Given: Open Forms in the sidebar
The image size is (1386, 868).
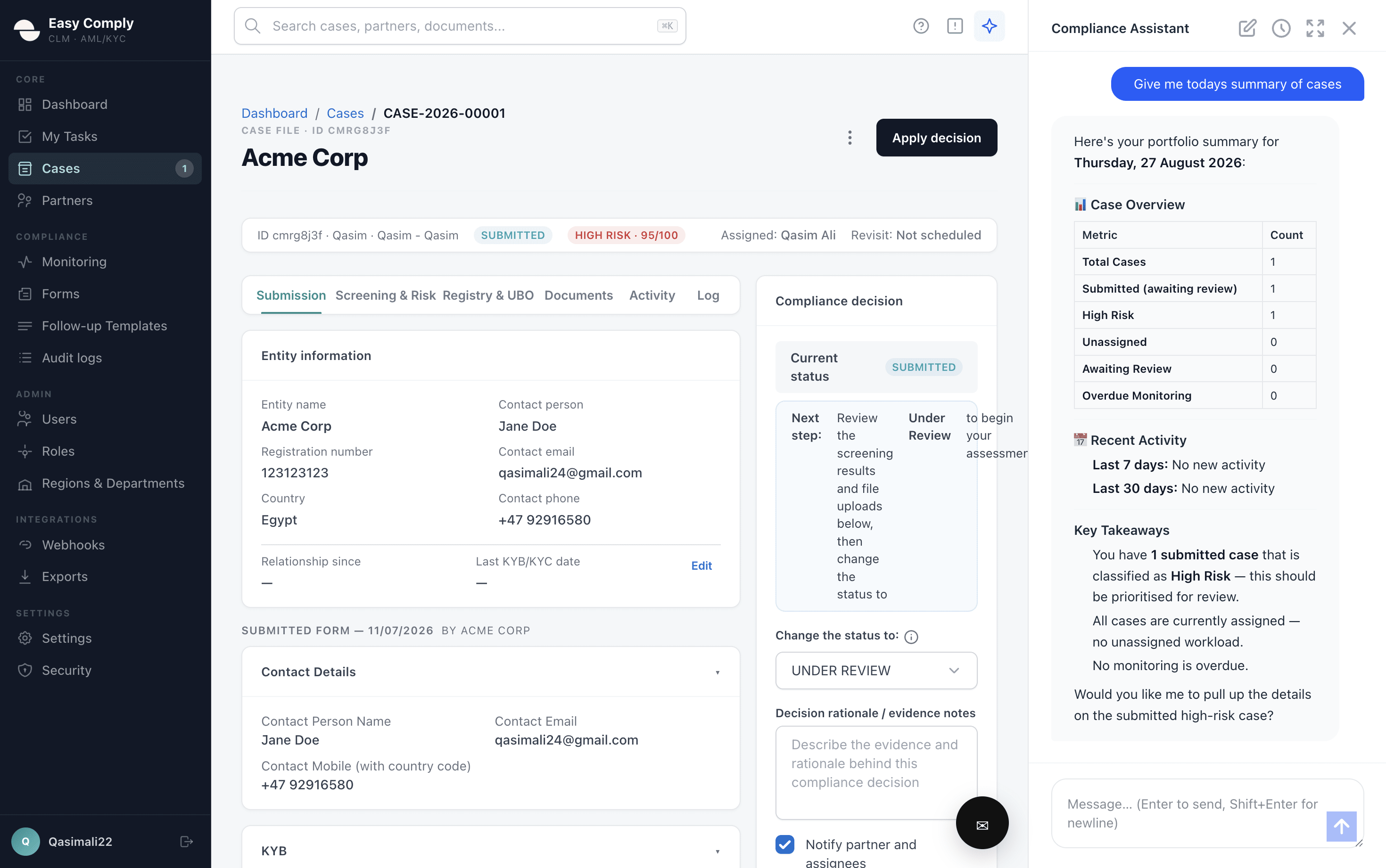Looking at the screenshot, I should pos(105,294).
